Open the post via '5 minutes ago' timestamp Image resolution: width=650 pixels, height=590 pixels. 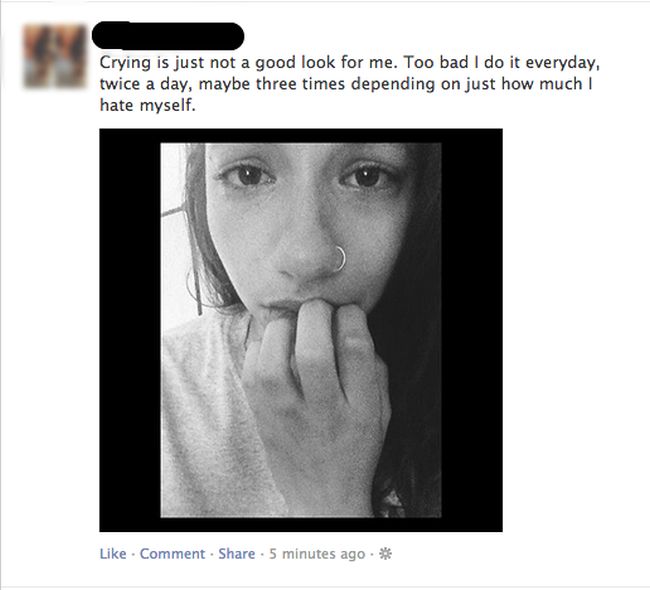pyautogui.click(x=317, y=554)
